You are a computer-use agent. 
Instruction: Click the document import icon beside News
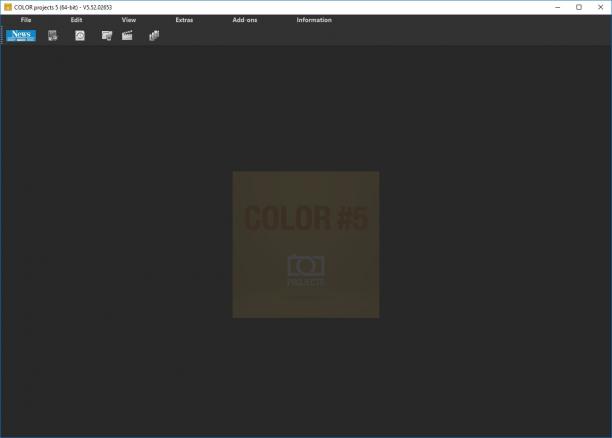[x=53, y=36]
